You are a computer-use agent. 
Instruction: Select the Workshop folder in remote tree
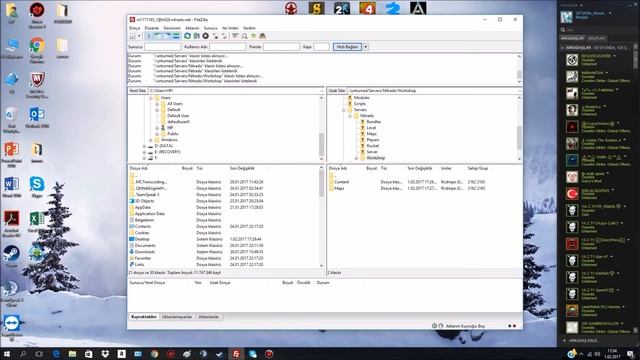[376, 158]
